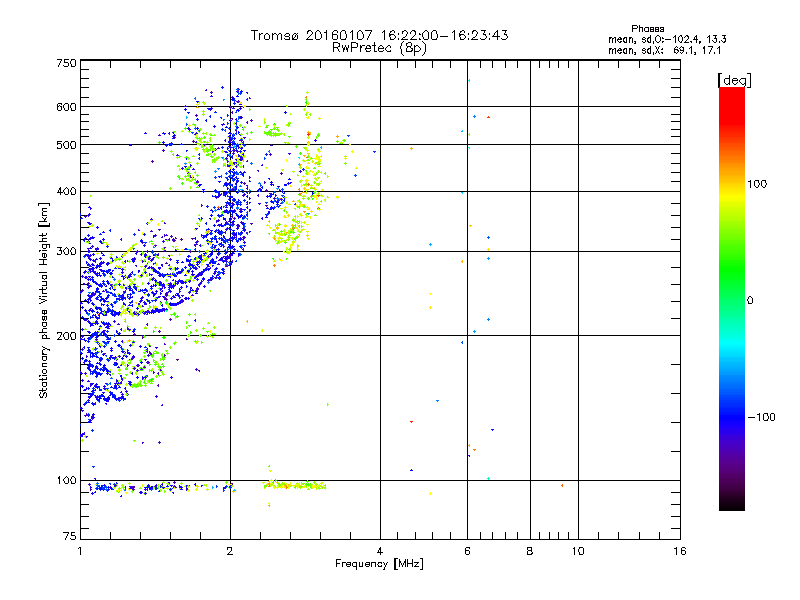This screenshot has height=600, width=800.
Task: Click the blue E-layer echo band near 100 km
Action: [x=161, y=487]
